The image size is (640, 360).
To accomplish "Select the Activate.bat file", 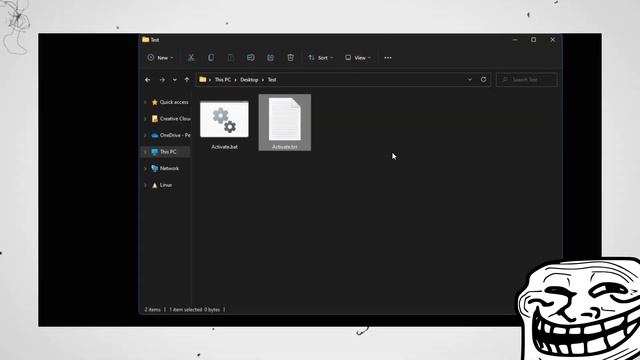I will tap(224, 124).
